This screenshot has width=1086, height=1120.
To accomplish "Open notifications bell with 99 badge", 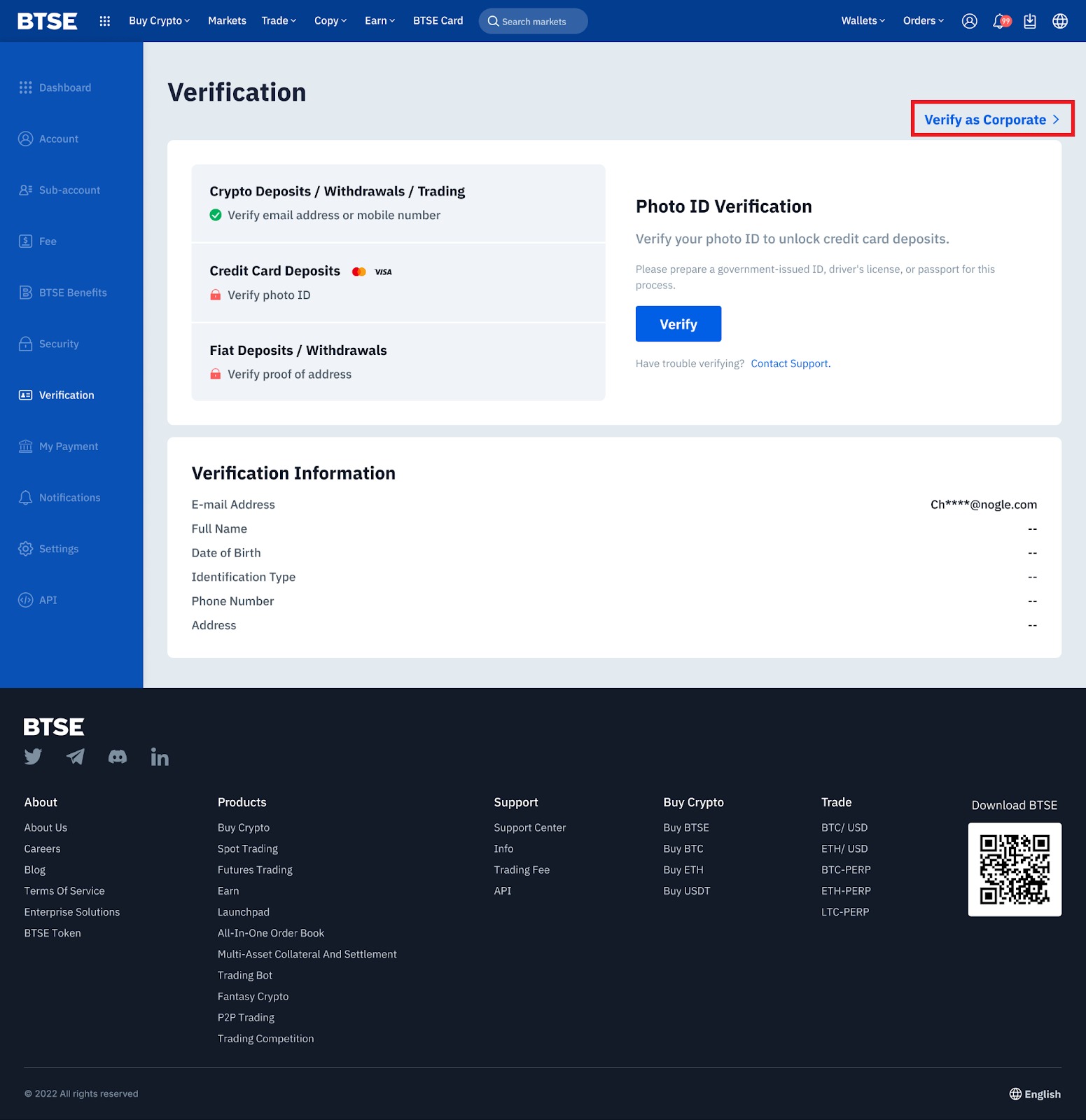I will click(1001, 21).
